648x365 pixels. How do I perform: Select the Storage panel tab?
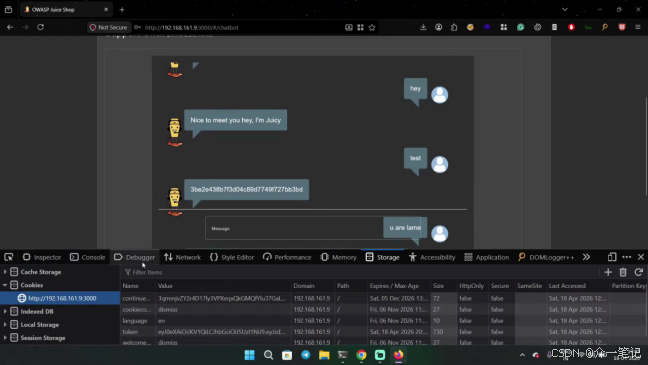[383, 257]
